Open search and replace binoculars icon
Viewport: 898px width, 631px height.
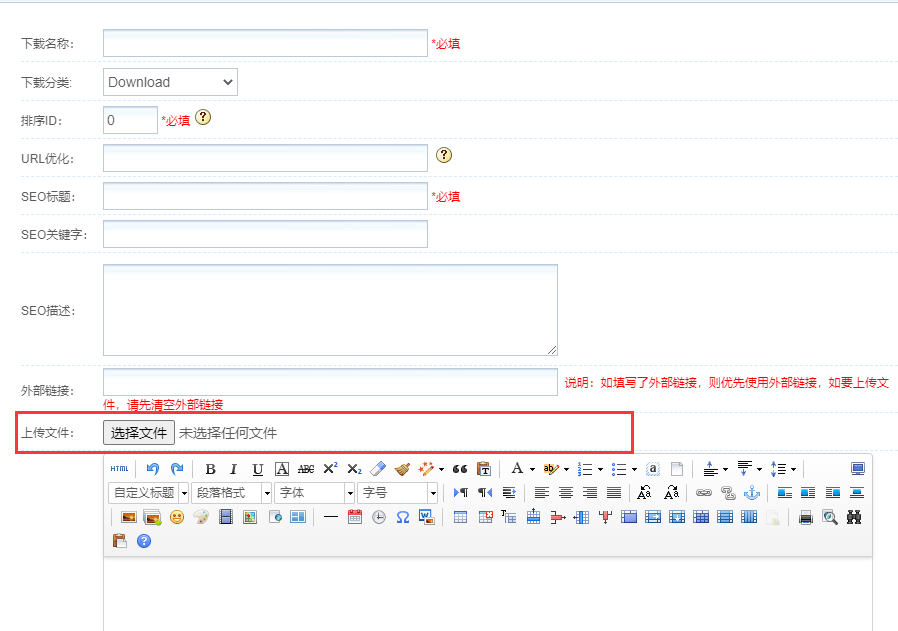[853, 517]
